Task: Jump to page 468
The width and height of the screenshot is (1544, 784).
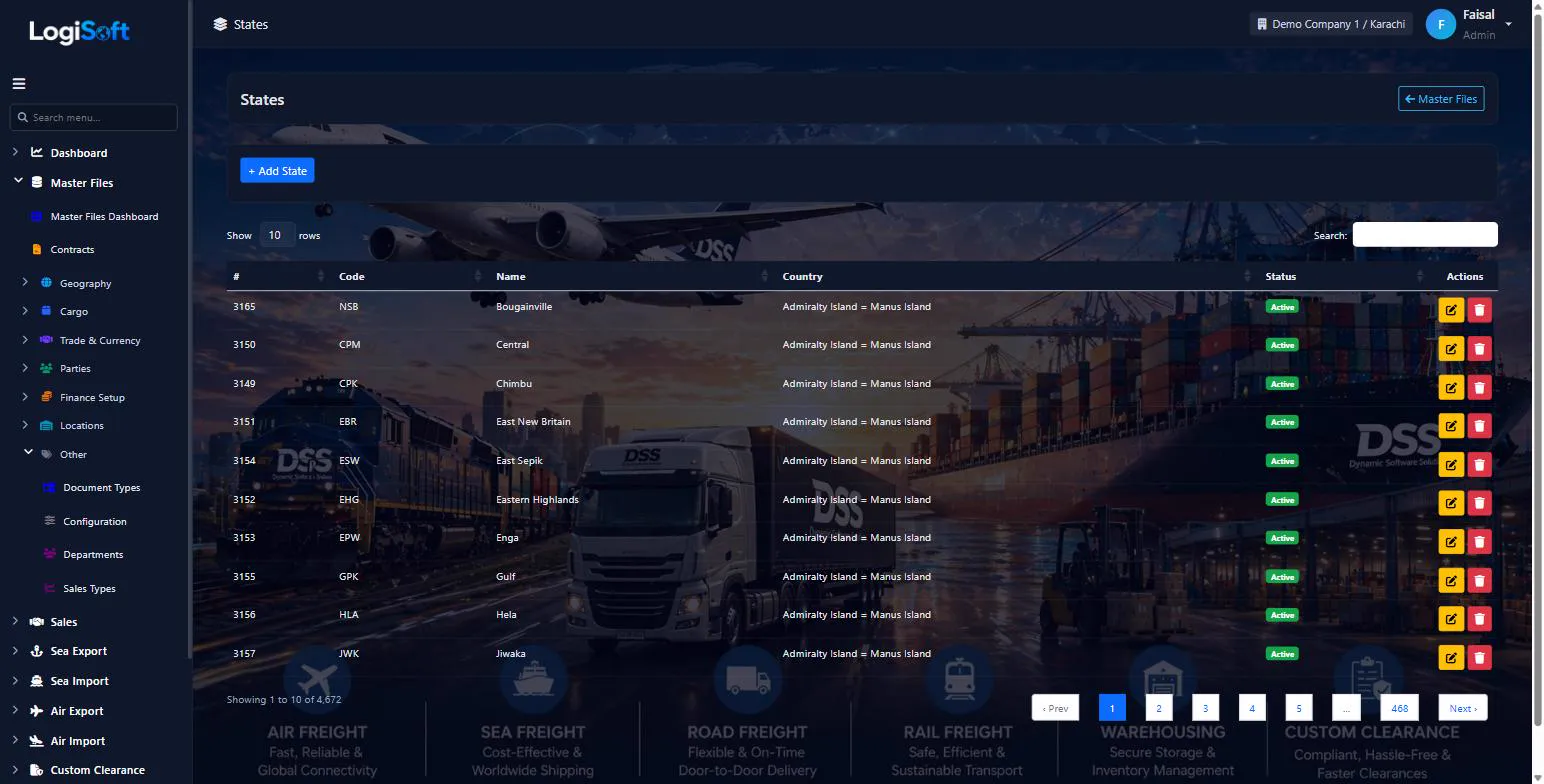Action: (1400, 708)
